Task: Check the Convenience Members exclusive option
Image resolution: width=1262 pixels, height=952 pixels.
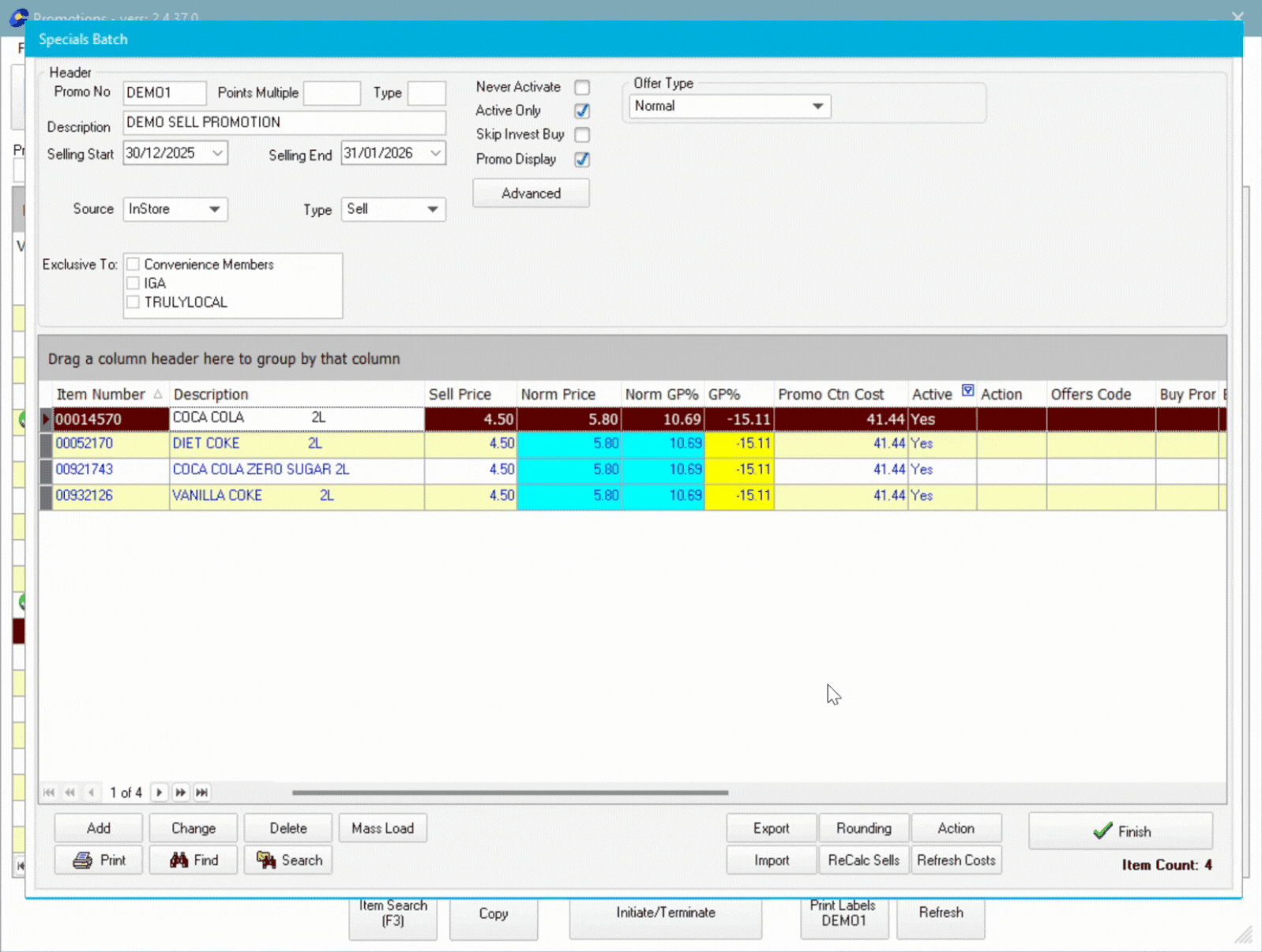Action: pos(133,264)
